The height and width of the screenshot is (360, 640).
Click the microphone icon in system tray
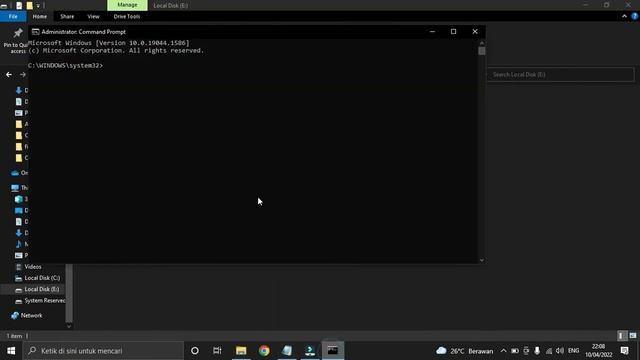point(537,351)
